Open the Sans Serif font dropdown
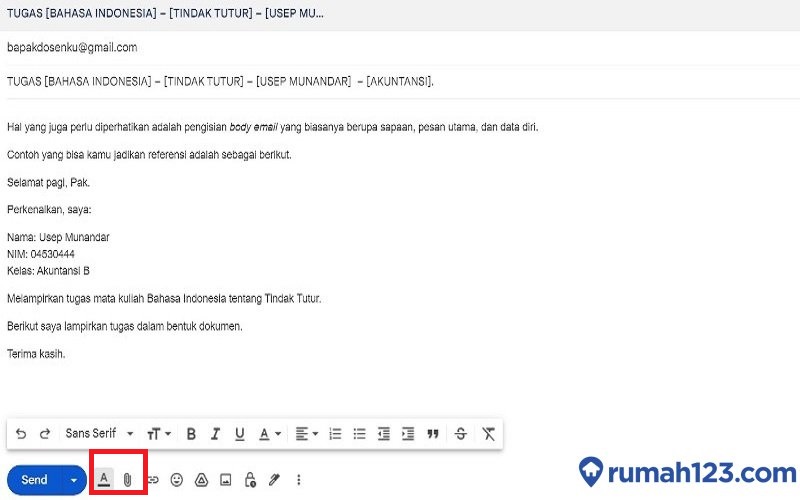 [x=99, y=434]
